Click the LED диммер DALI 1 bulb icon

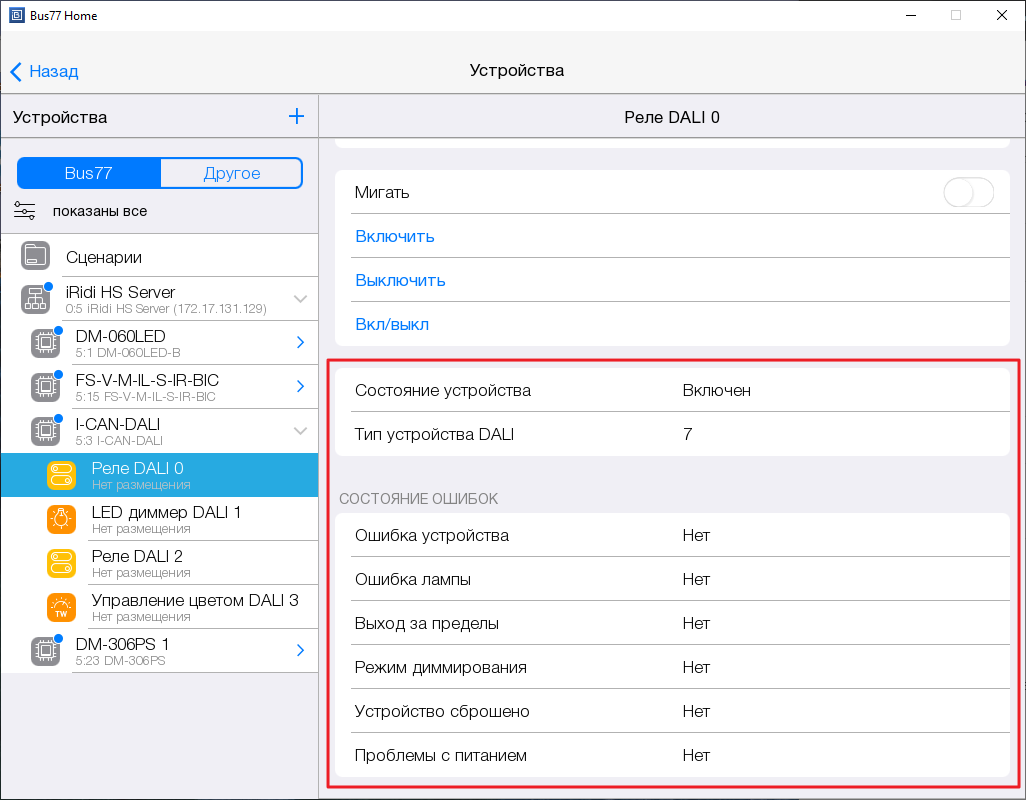coord(61,519)
